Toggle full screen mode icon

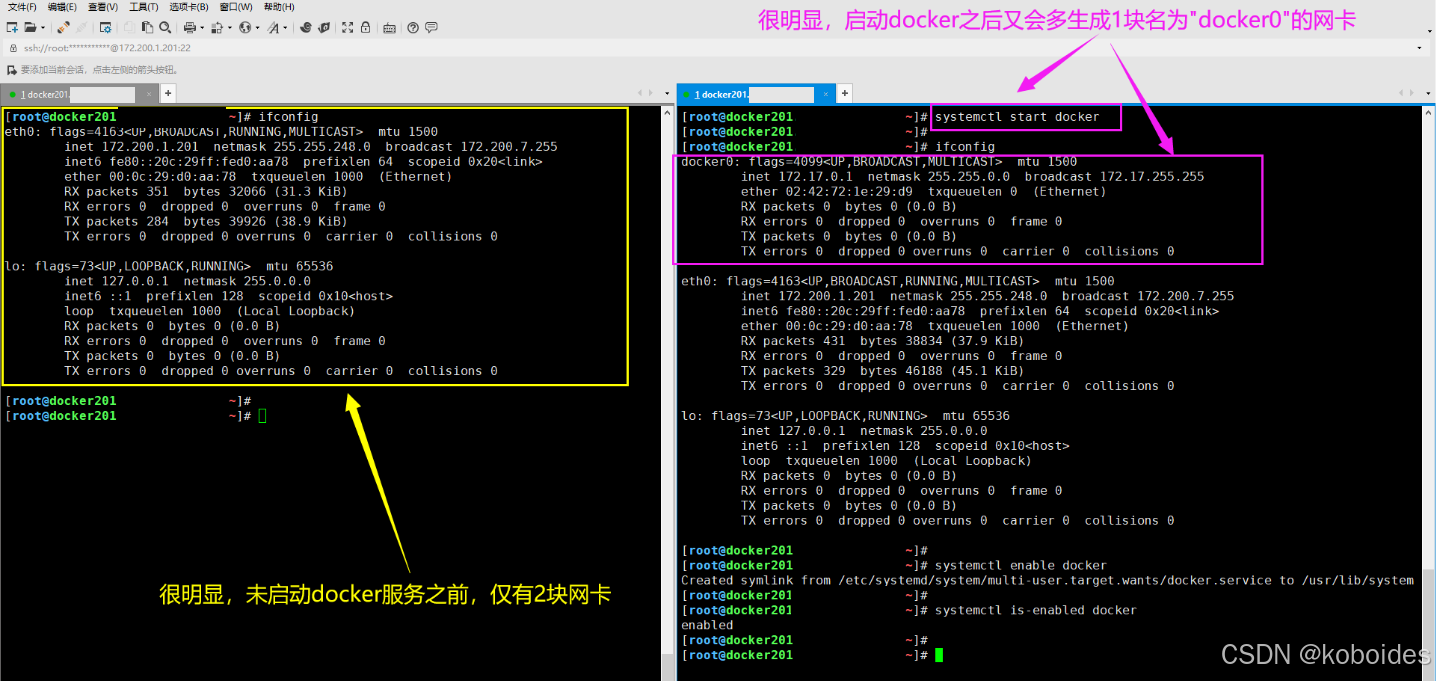[x=347, y=28]
